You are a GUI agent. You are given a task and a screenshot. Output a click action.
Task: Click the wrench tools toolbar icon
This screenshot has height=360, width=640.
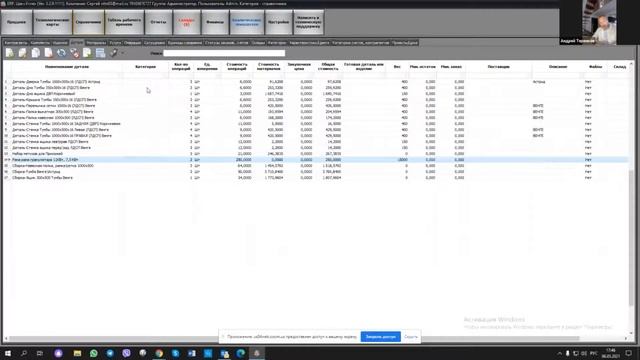[113, 53]
